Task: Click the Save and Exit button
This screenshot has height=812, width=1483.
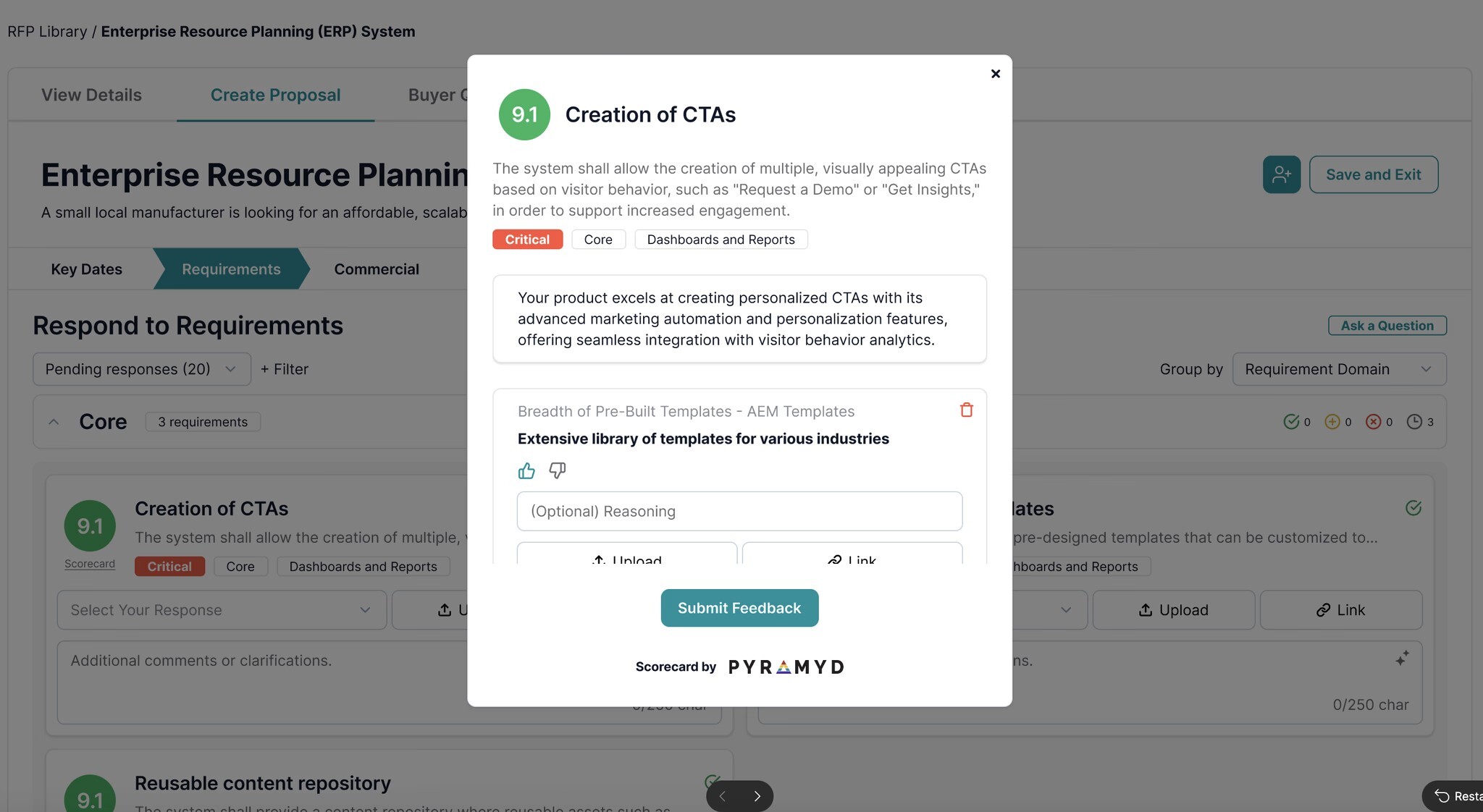Action: pyautogui.click(x=1373, y=174)
